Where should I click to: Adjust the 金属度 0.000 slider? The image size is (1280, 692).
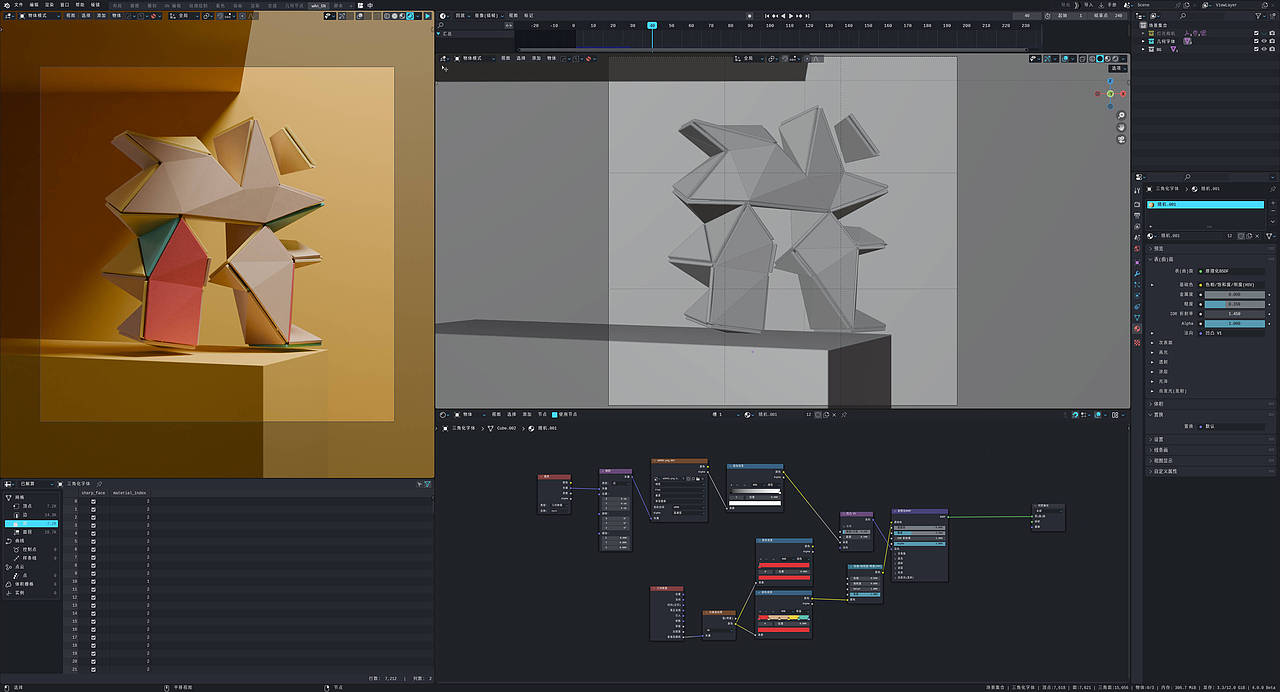point(1234,295)
